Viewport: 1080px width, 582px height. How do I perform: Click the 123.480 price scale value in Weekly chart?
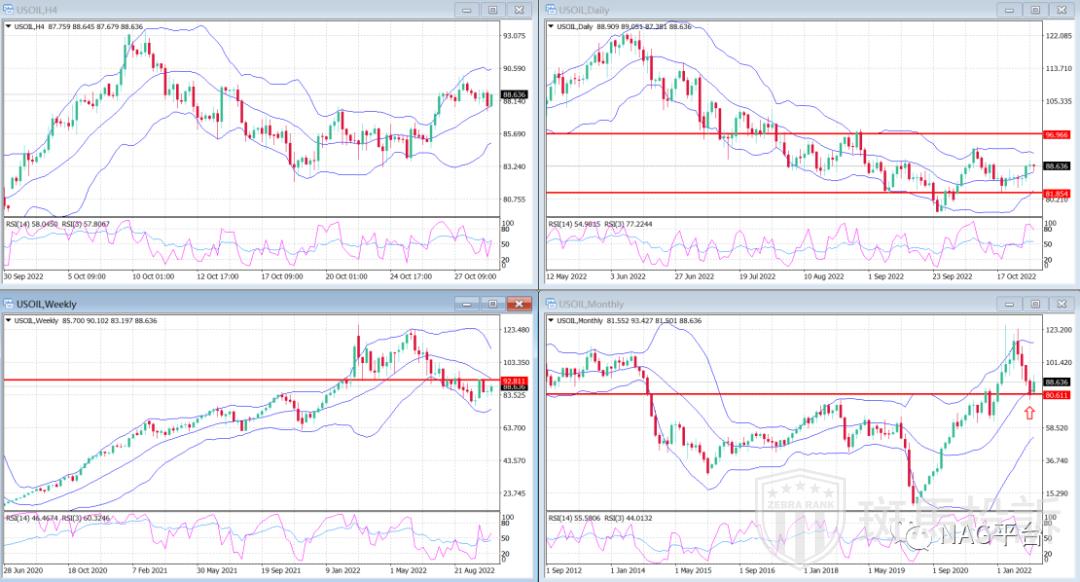point(516,330)
